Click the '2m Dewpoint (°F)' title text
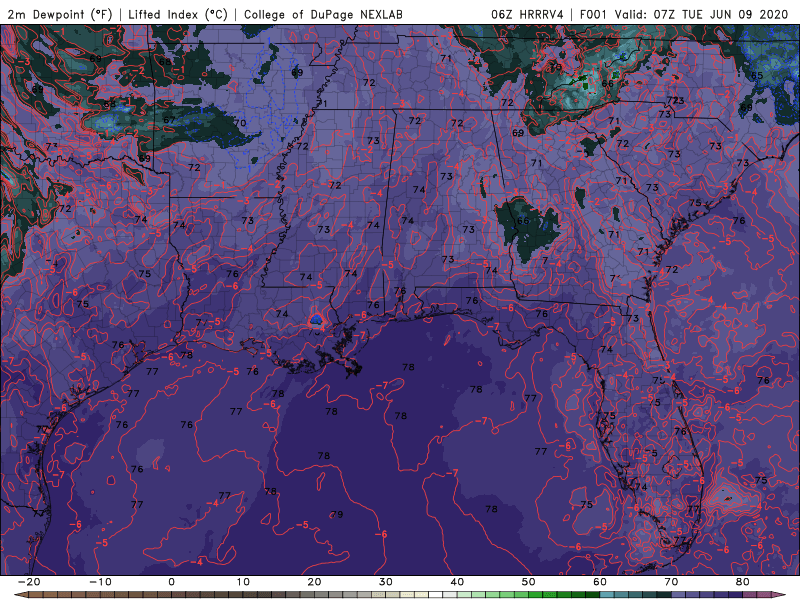Image resolution: width=800 pixels, height=600 pixels. tap(59, 14)
